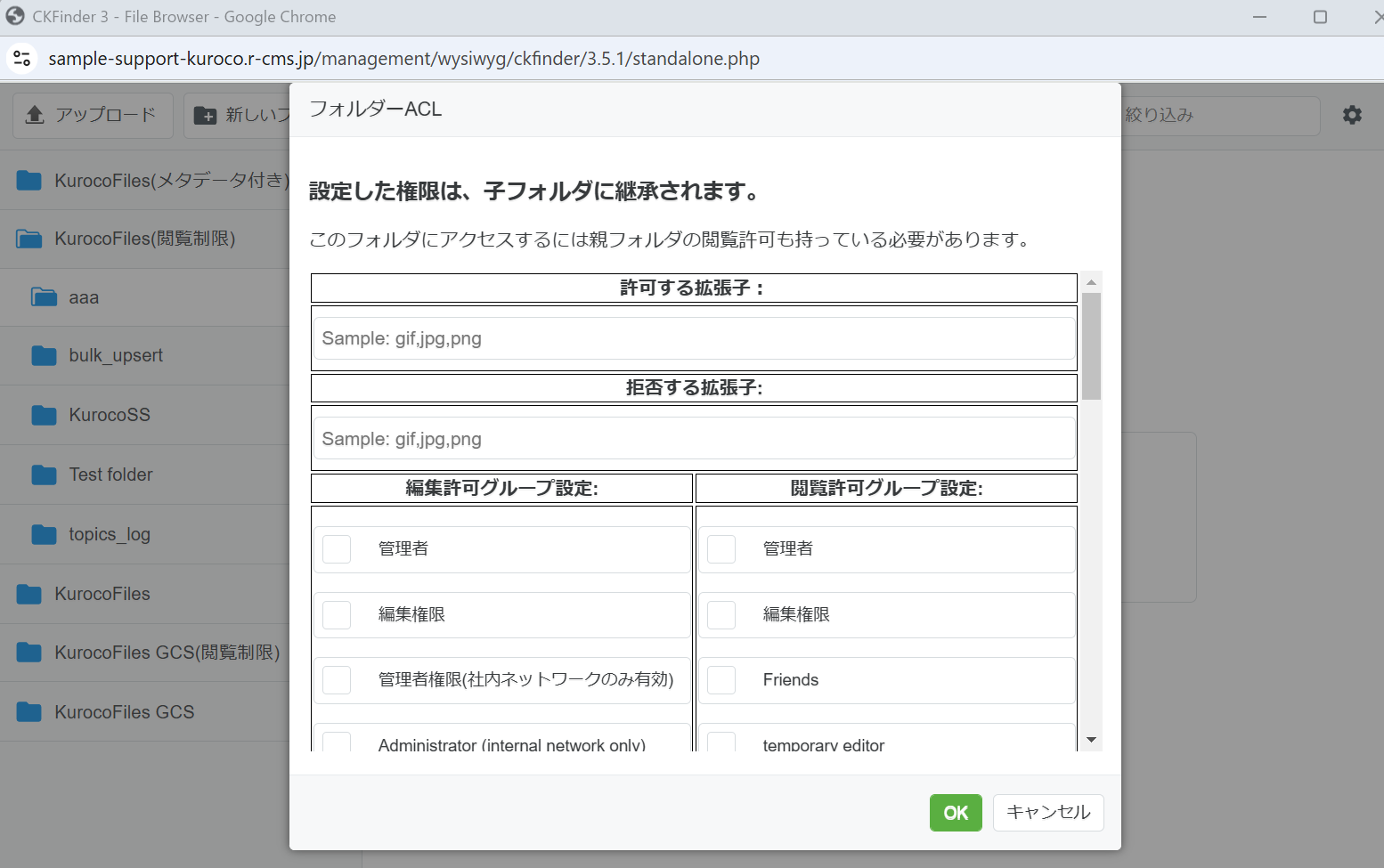Open the settings gear icon
The image size is (1384, 868).
[1352, 116]
